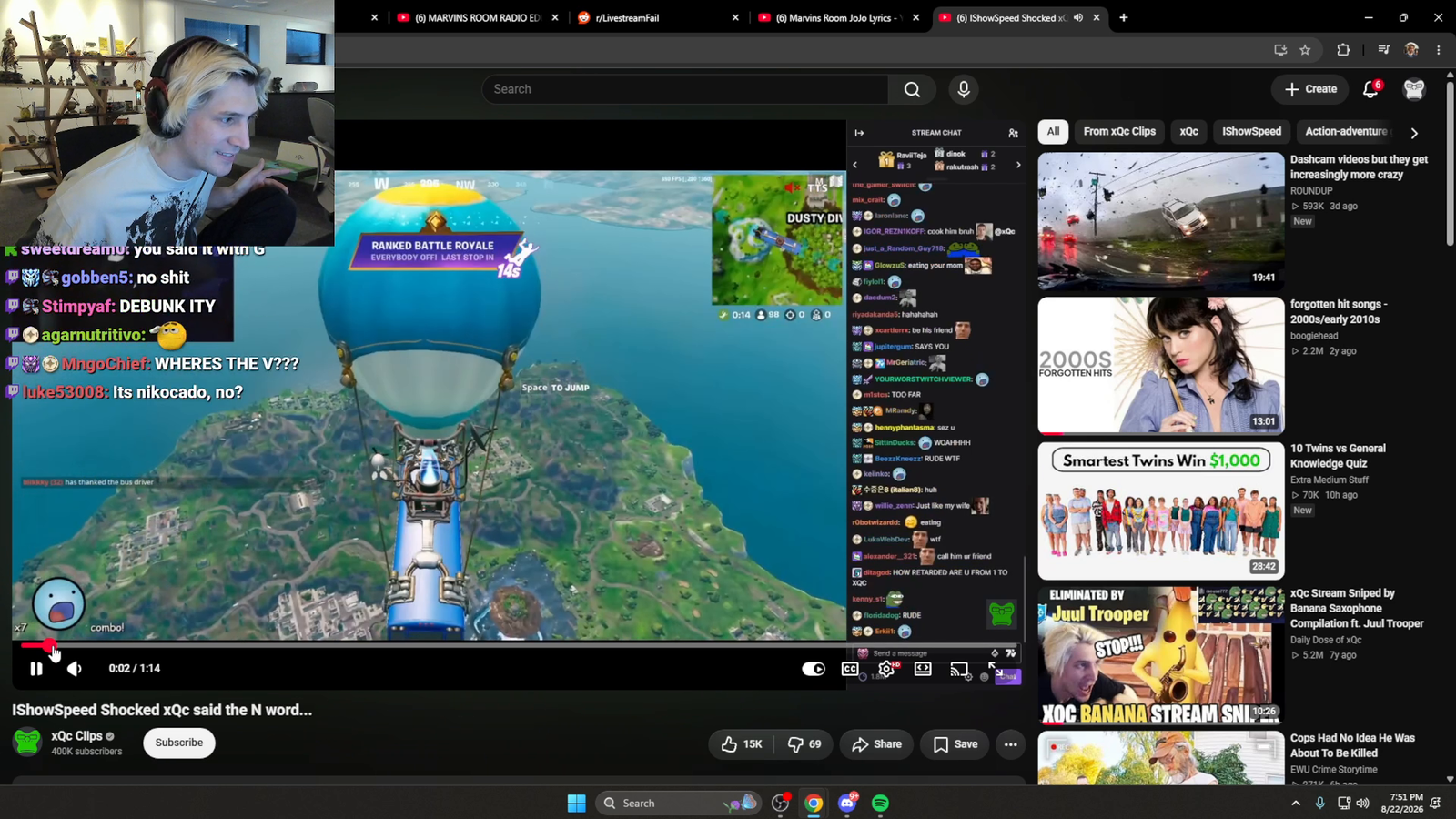This screenshot has height=819, width=1456.
Task: Open the Create menu
Action: tap(1310, 89)
